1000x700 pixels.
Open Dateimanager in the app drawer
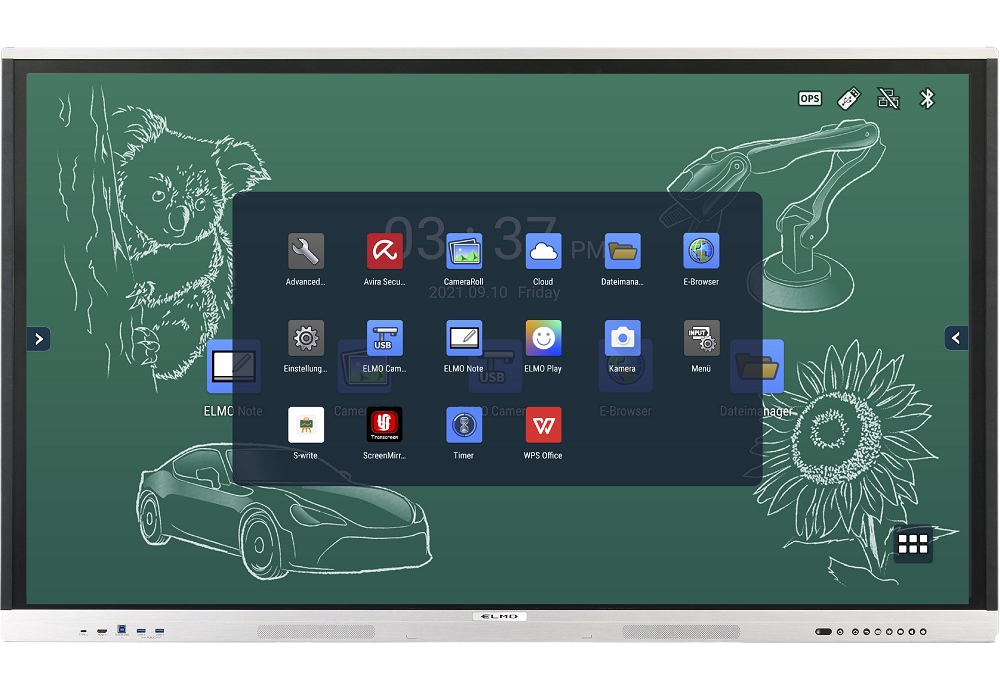pyautogui.click(x=622, y=251)
